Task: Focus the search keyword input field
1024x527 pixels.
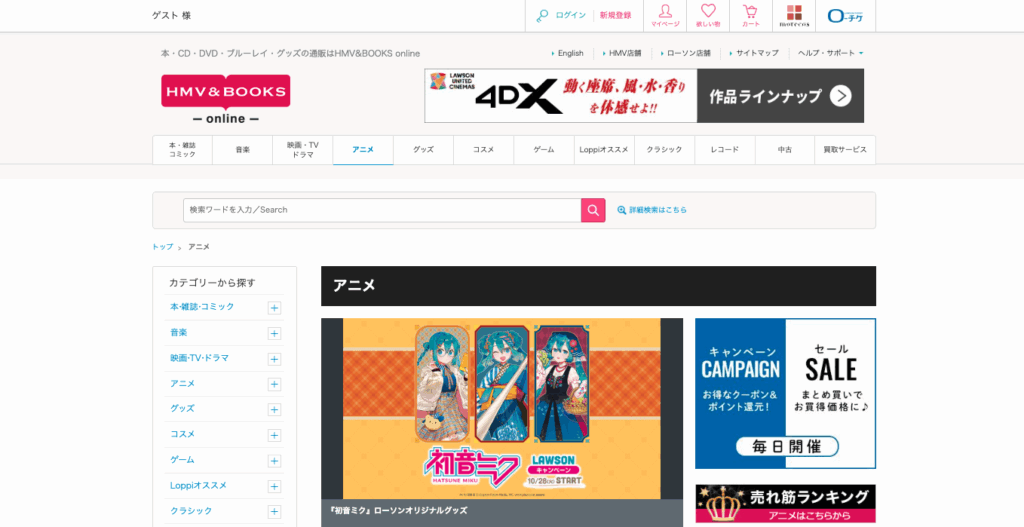Action: (x=382, y=210)
